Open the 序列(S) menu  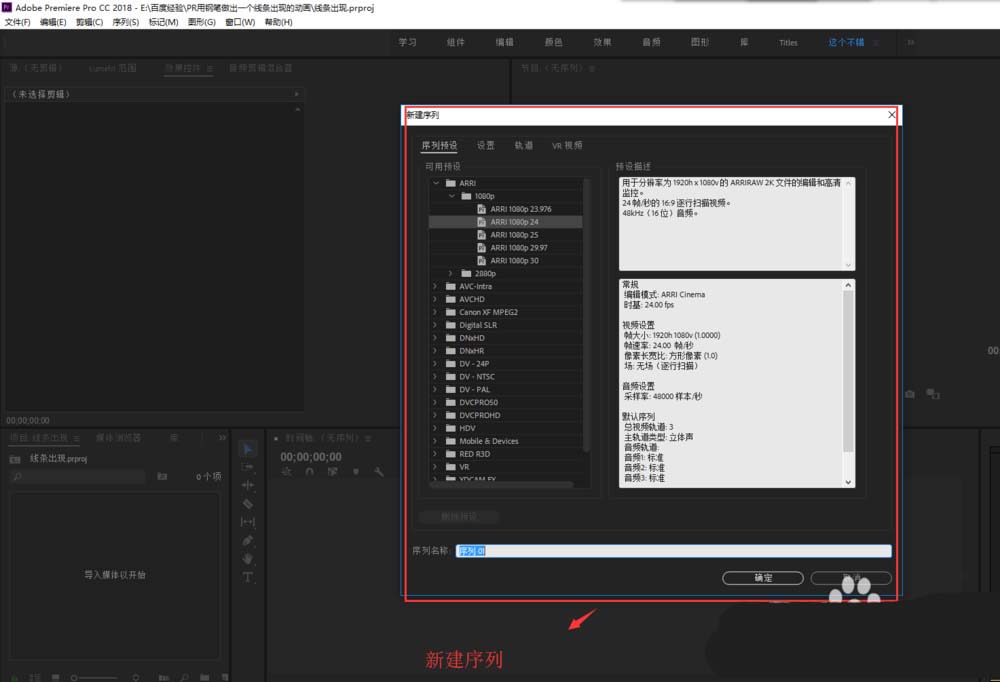(x=126, y=22)
